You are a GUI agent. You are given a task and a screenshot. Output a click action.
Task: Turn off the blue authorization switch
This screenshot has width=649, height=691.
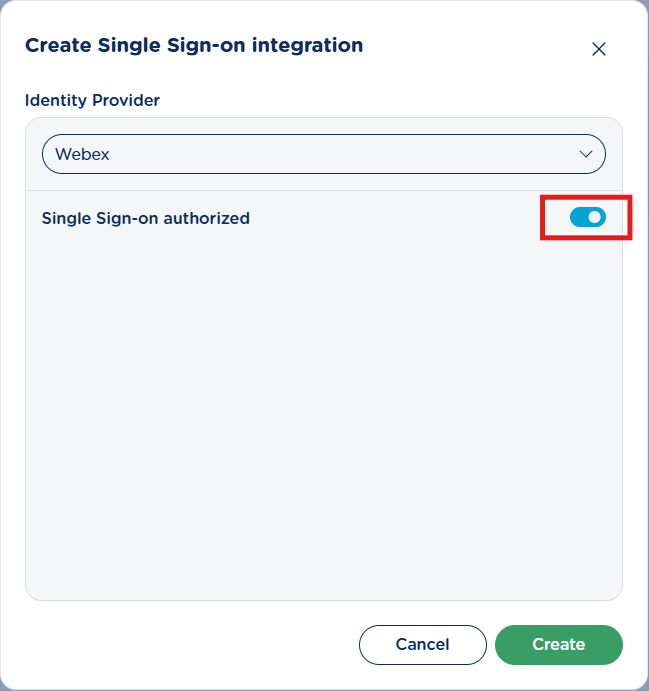(x=588, y=217)
